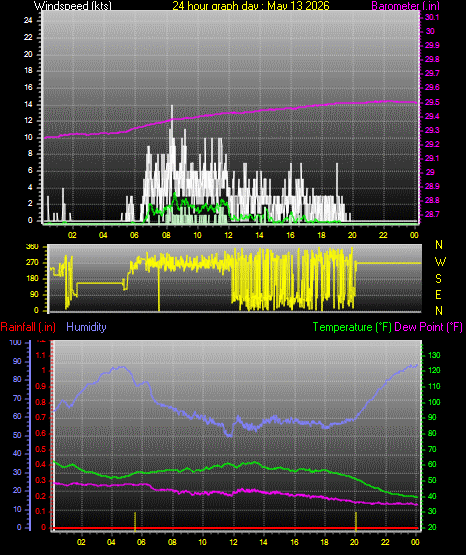Click the "Dew Point (°F)" legend label
The width and height of the screenshot is (466, 555).
(x=428, y=327)
